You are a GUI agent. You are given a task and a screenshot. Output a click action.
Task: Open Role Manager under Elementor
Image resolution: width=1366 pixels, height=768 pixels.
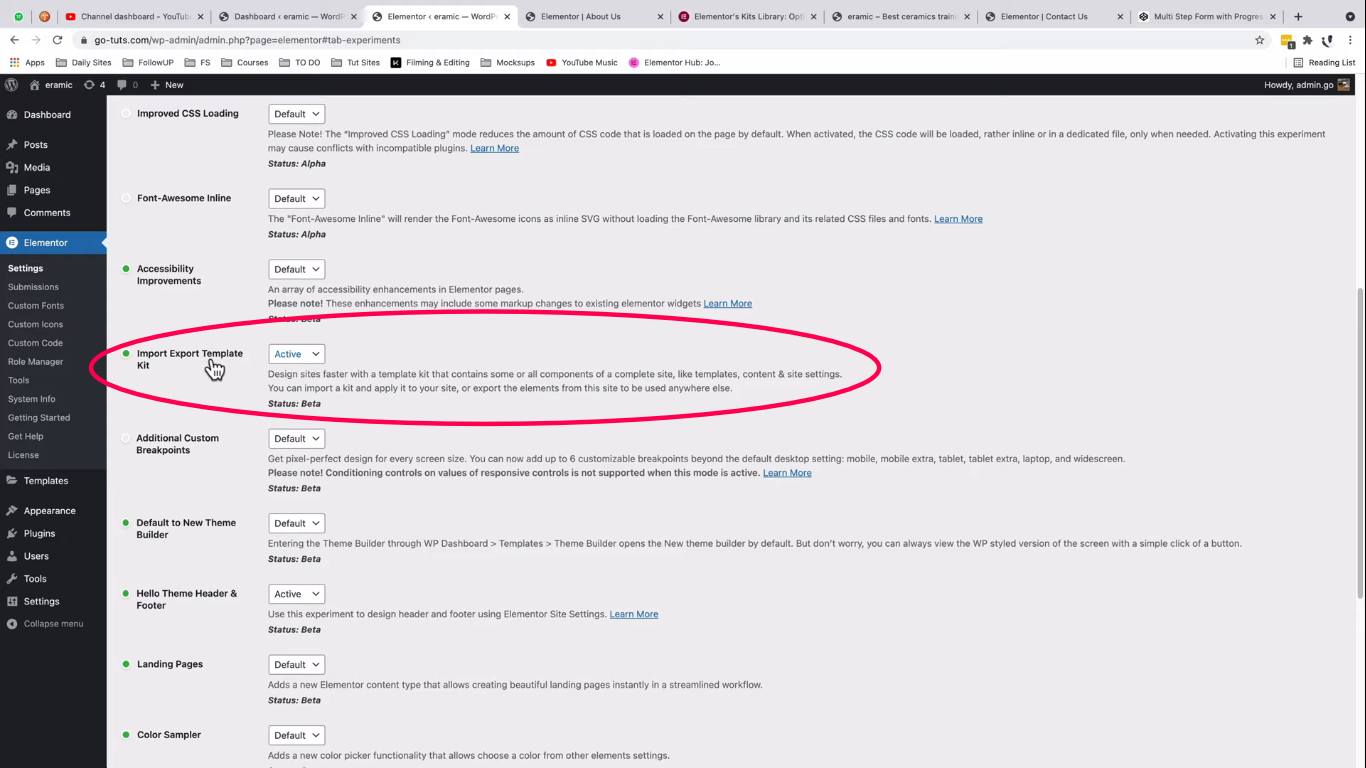coord(35,362)
